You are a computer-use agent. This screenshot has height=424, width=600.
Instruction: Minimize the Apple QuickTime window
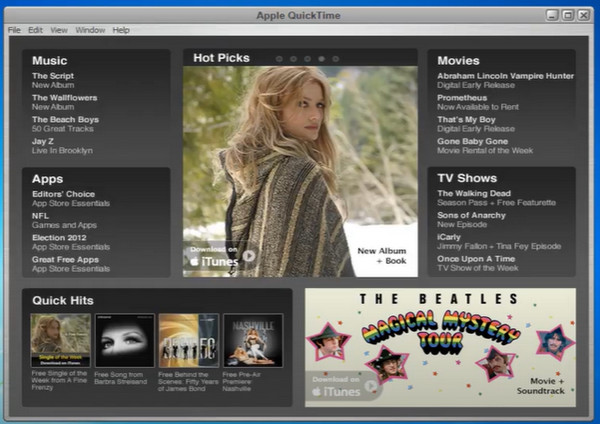pyautogui.click(x=552, y=15)
